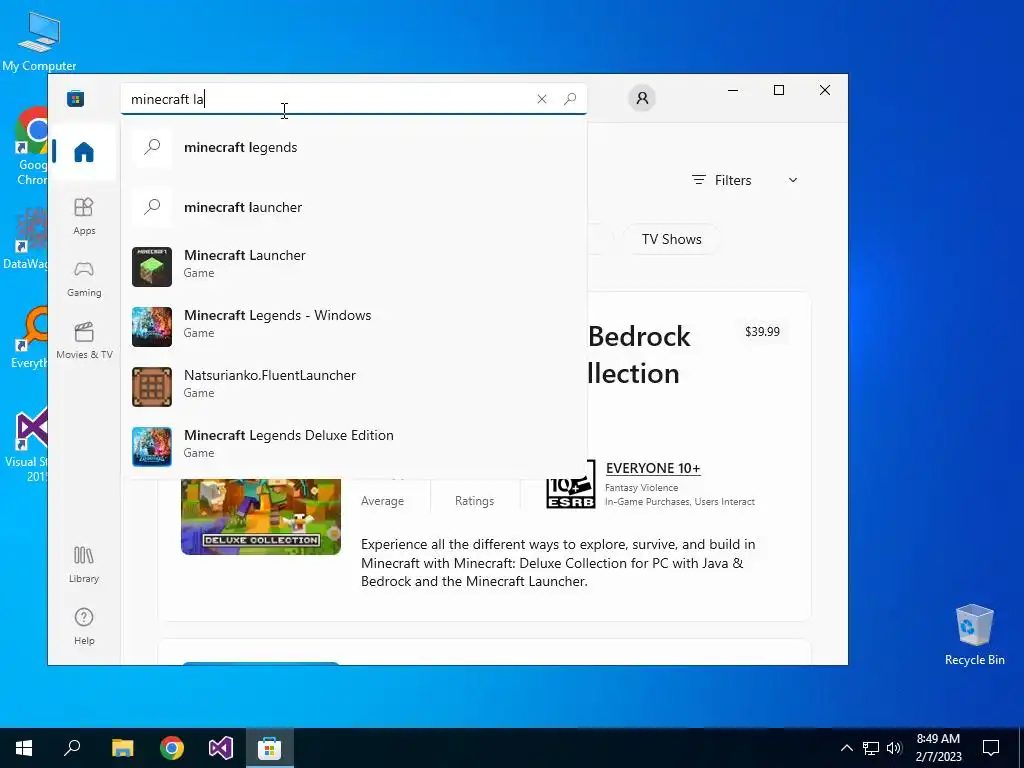Select the Minecraft Legends - Windows icon
The width and height of the screenshot is (1024, 768).
(152, 327)
